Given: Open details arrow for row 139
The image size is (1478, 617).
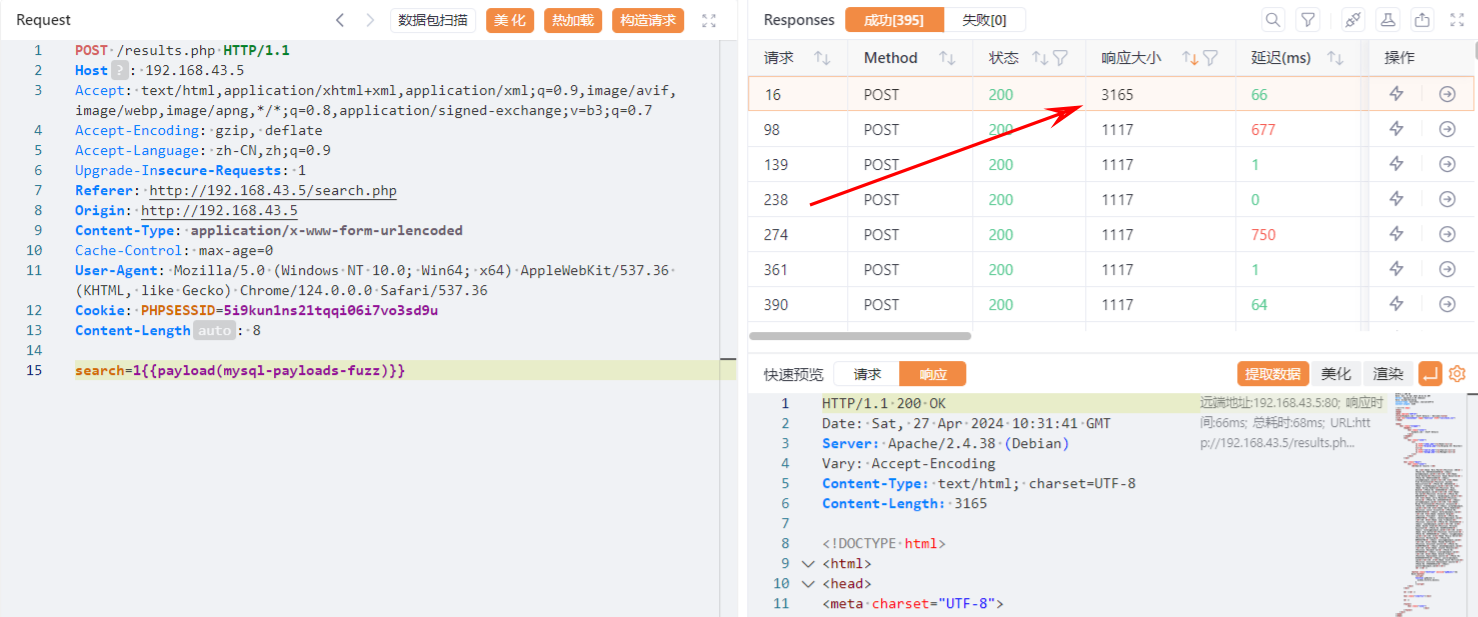Looking at the screenshot, I should coord(1447,164).
